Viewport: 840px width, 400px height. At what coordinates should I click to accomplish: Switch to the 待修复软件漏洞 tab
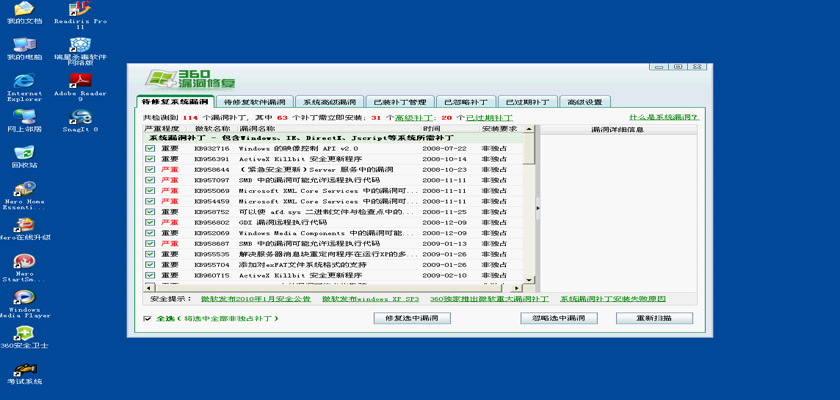(254, 102)
